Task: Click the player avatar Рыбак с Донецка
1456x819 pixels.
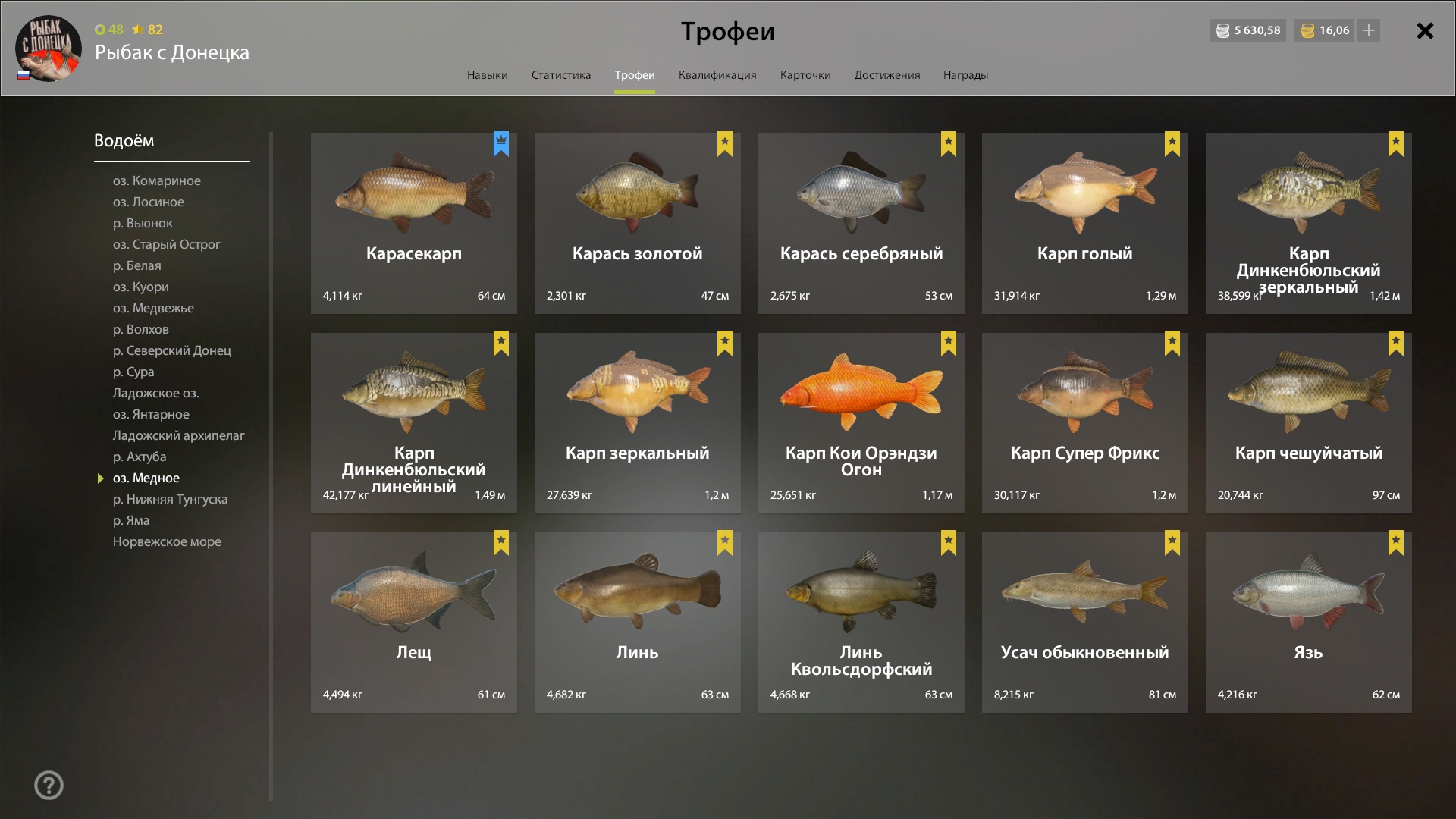Action: pos(49,48)
